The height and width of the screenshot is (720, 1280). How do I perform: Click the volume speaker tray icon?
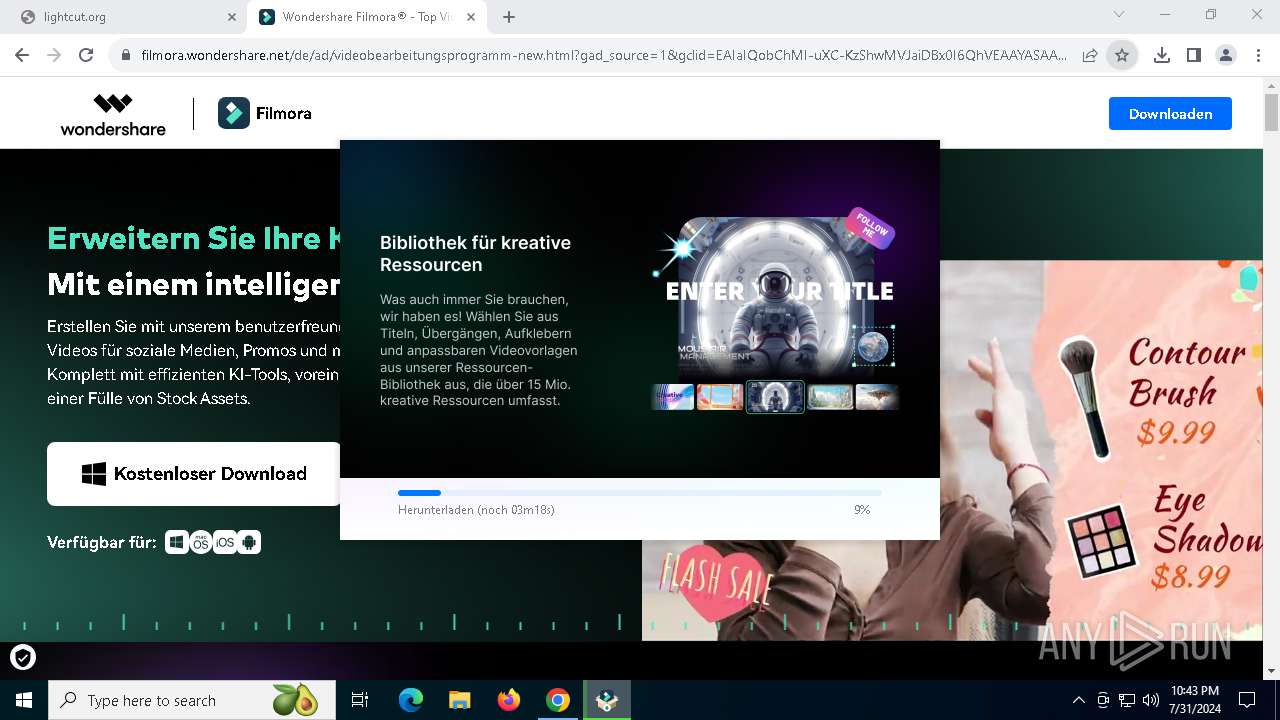[x=1151, y=700]
